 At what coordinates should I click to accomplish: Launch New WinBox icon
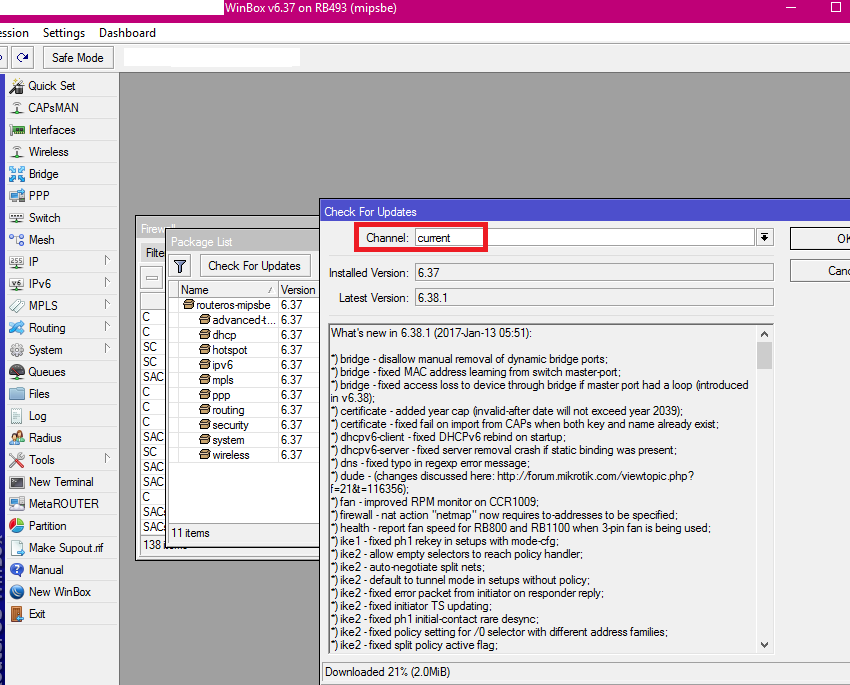17,592
